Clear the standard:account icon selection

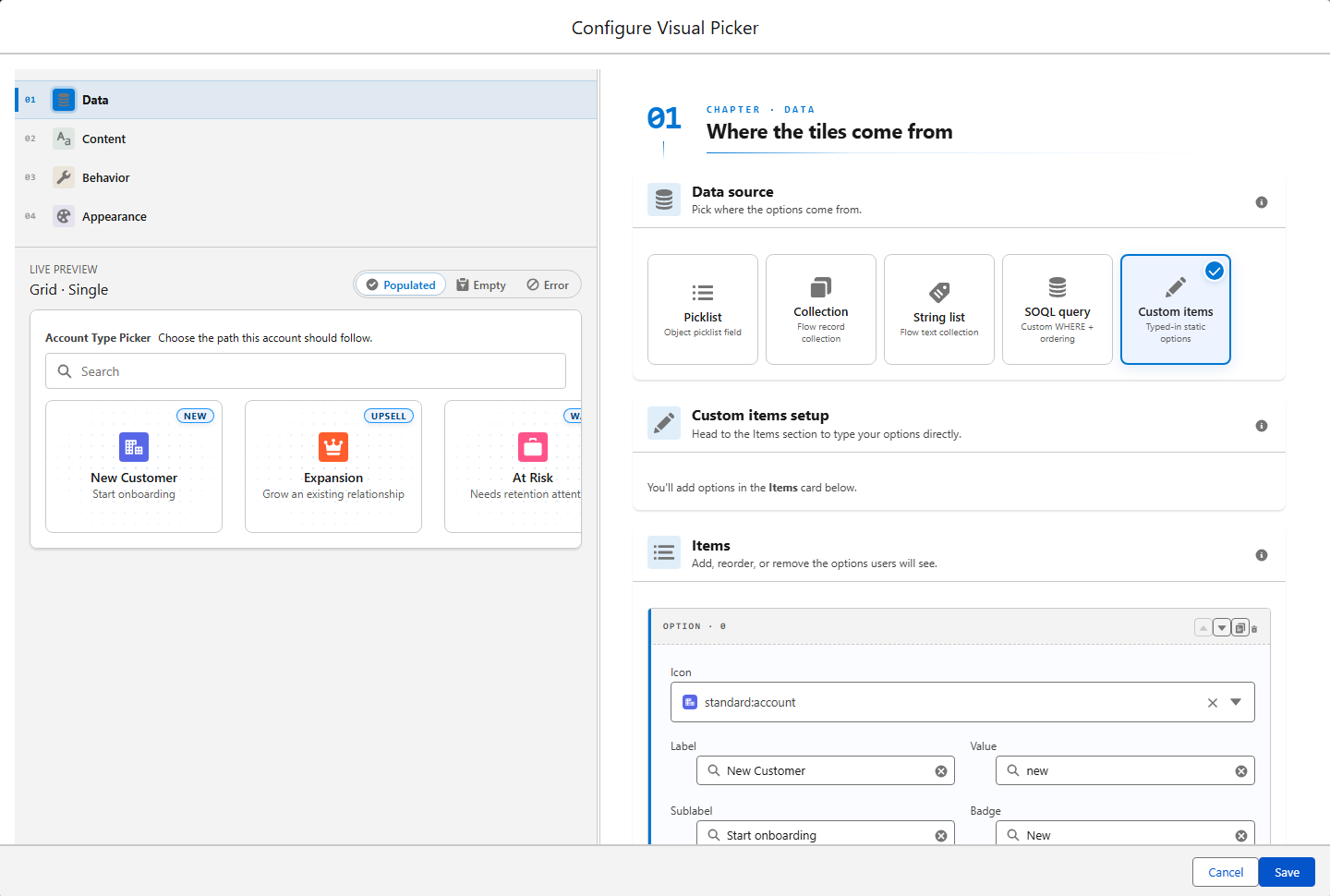(1213, 703)
